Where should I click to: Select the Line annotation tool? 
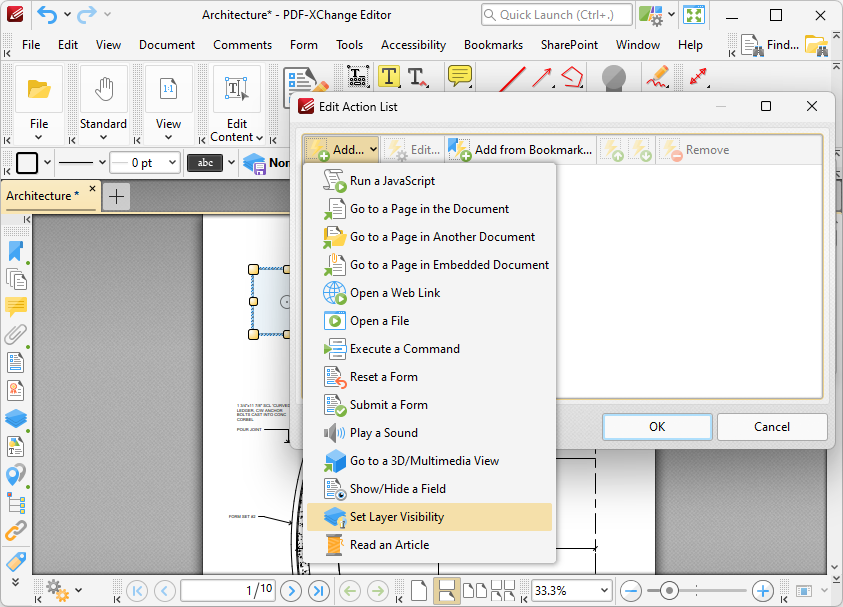tap(512, 76)
